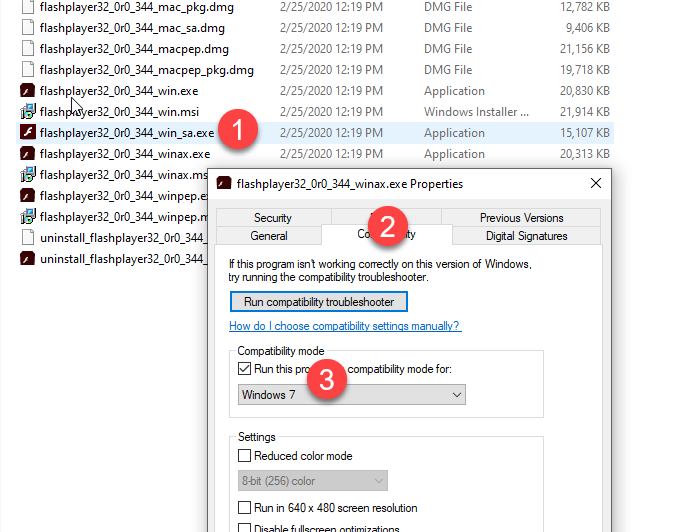Click the Flash icon of the uninstall_flashplayer32 application
The width and height of the screenshot is (700, 532).
coord(28,258)
